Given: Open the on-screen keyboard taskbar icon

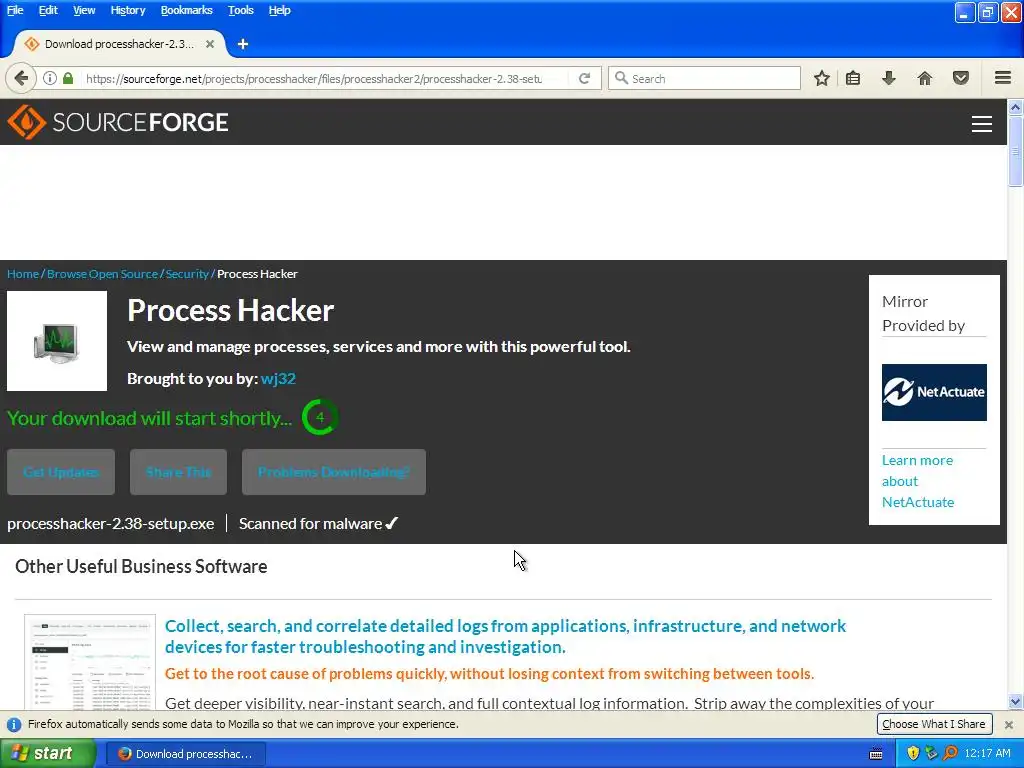Looking at the screenshot, I should click(876, 754).
